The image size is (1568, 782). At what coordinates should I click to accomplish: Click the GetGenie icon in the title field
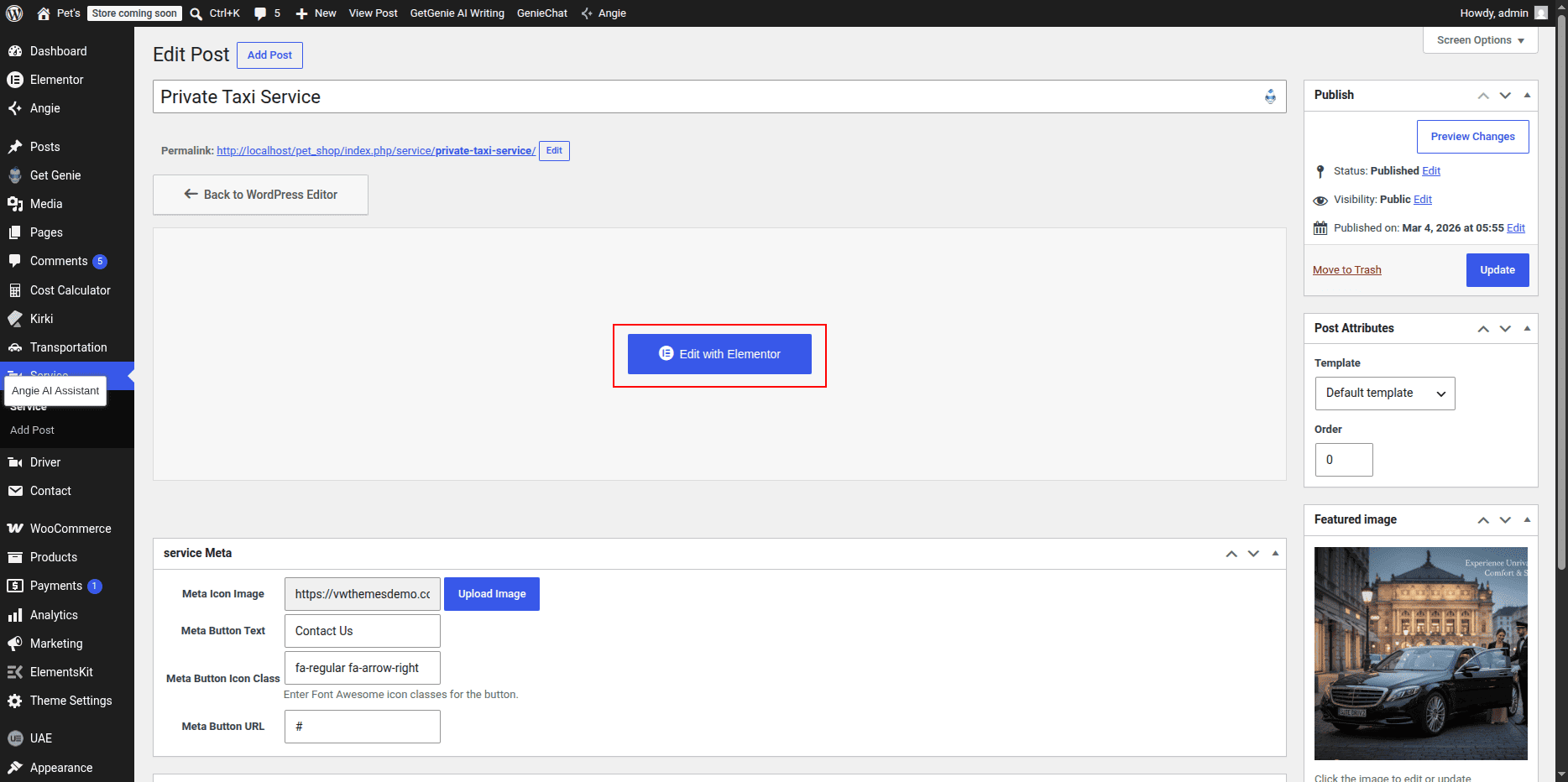(x=1270, y=96)
